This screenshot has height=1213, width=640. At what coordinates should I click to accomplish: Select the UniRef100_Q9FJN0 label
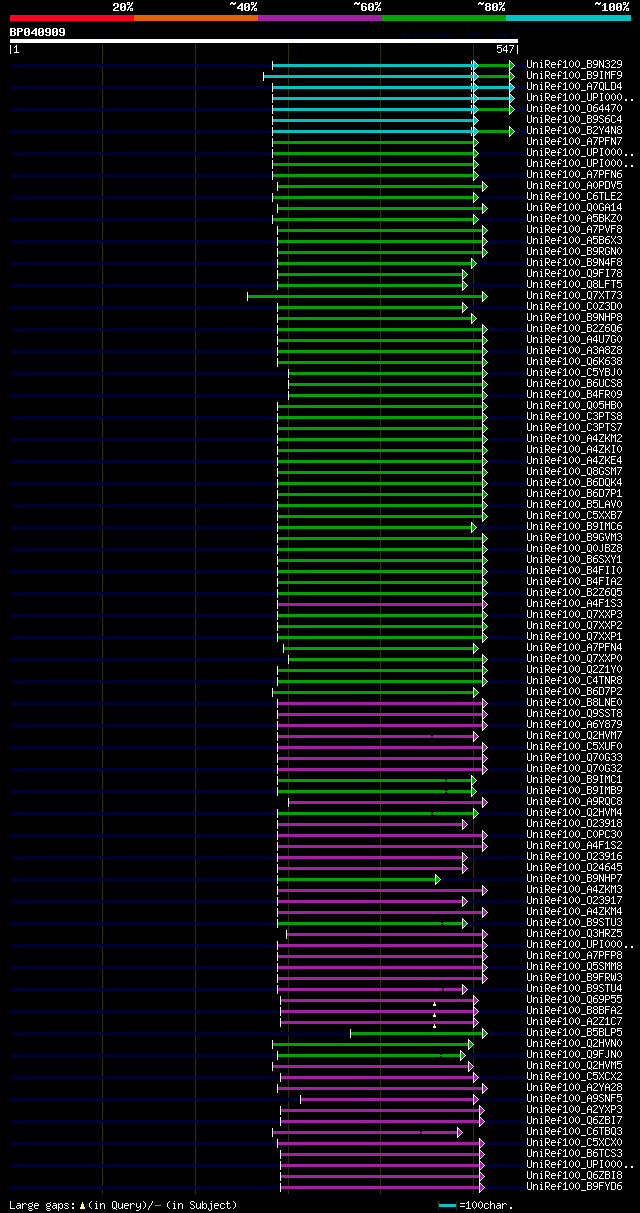[x=574, y=1055]
